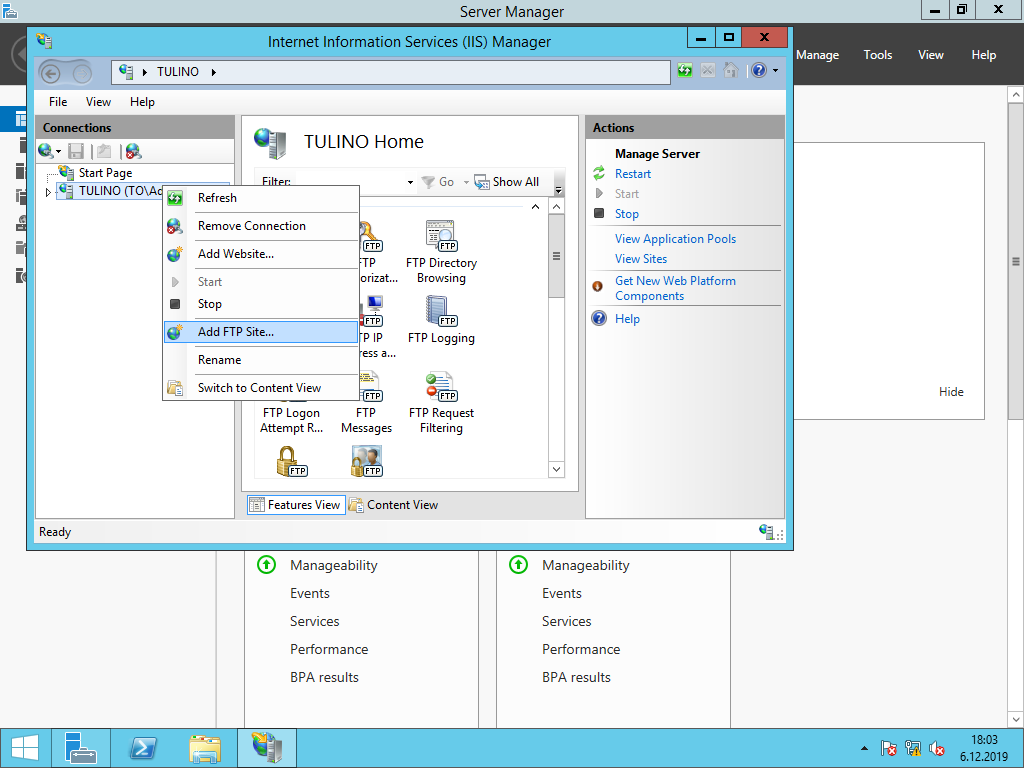The height and width of the screenshot is (768, 1024).
Task: Click Hide in Server Manager window
Action: point(951,392)
